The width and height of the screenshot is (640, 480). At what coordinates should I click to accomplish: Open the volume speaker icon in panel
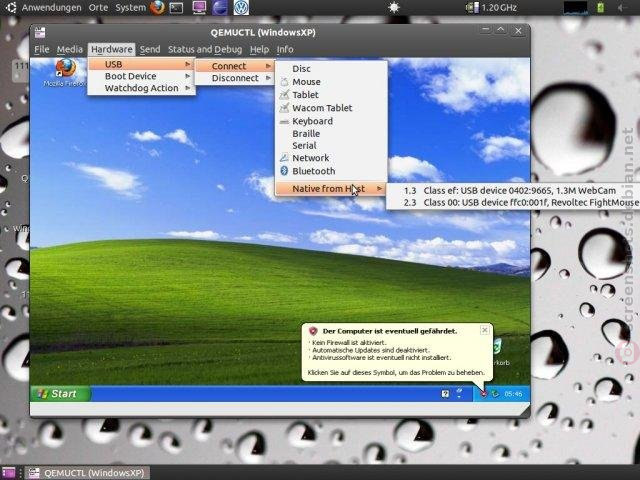622,7
